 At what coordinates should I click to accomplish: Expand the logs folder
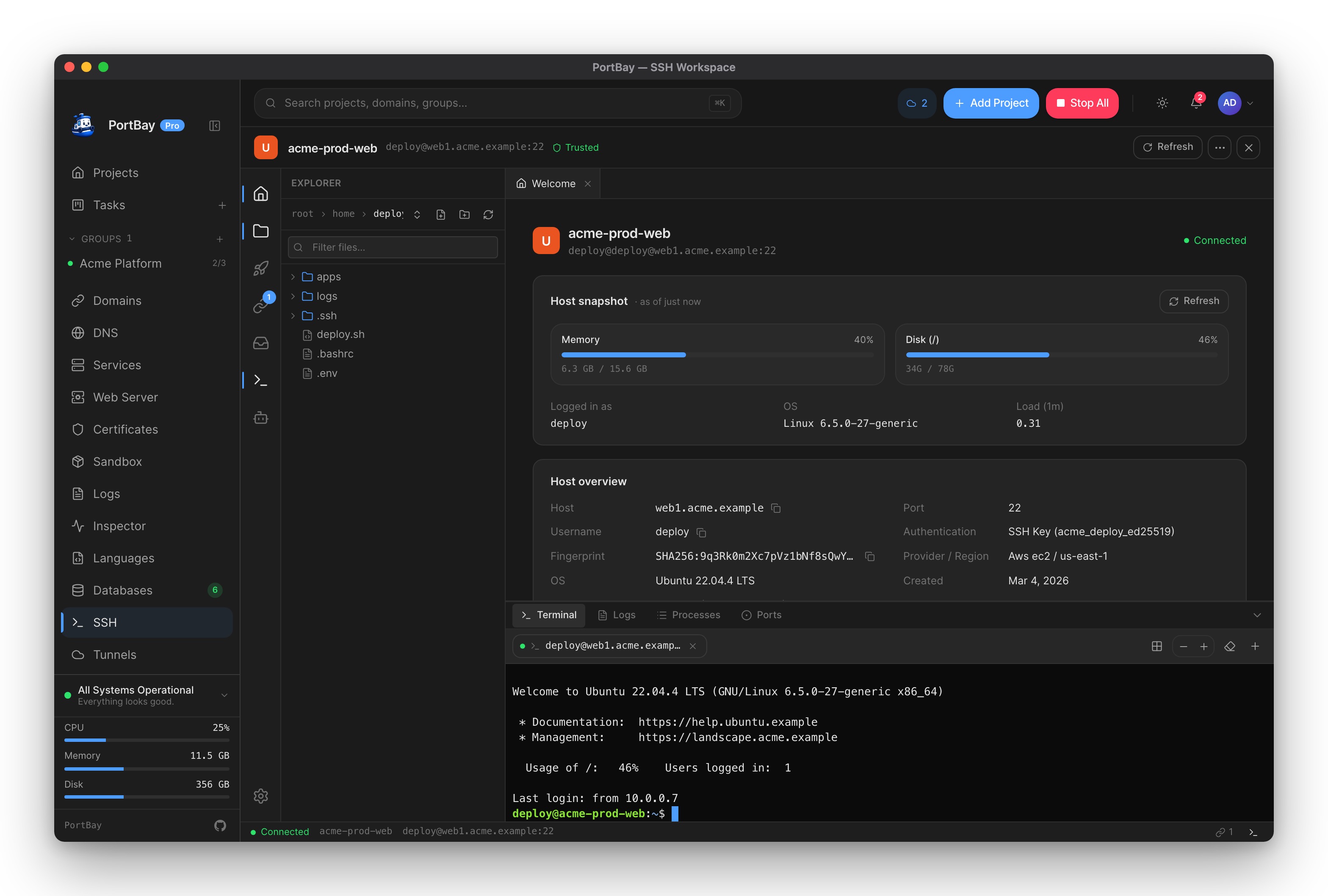[x=293, y=296]
